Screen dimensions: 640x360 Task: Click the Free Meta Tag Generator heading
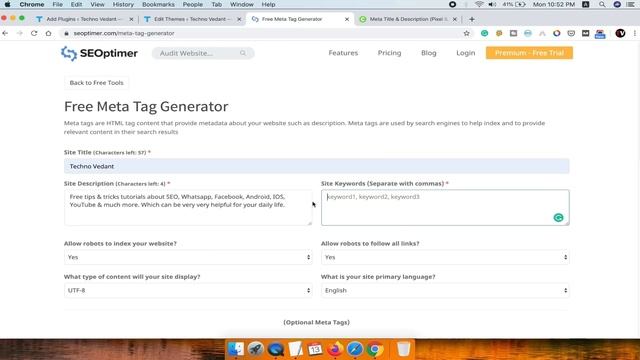pyautogui.click(x=146, y=107)
